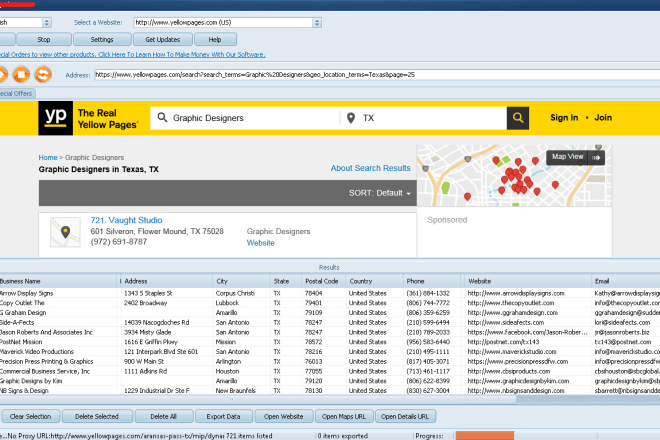Click Delete Selected button
The height and width of the screenshot is (440, 660).
click(97, 416)
